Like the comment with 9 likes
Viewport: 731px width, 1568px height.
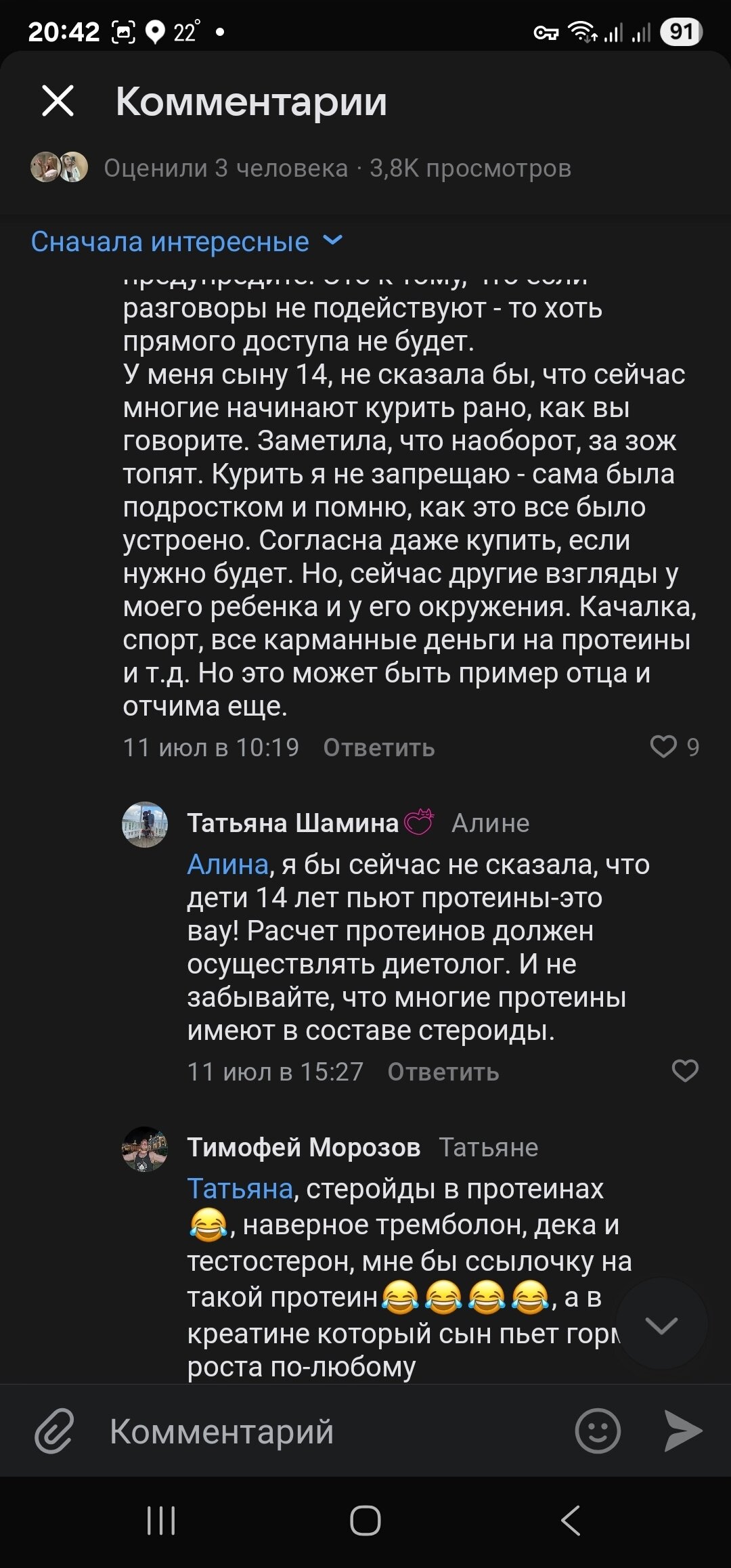663,746
